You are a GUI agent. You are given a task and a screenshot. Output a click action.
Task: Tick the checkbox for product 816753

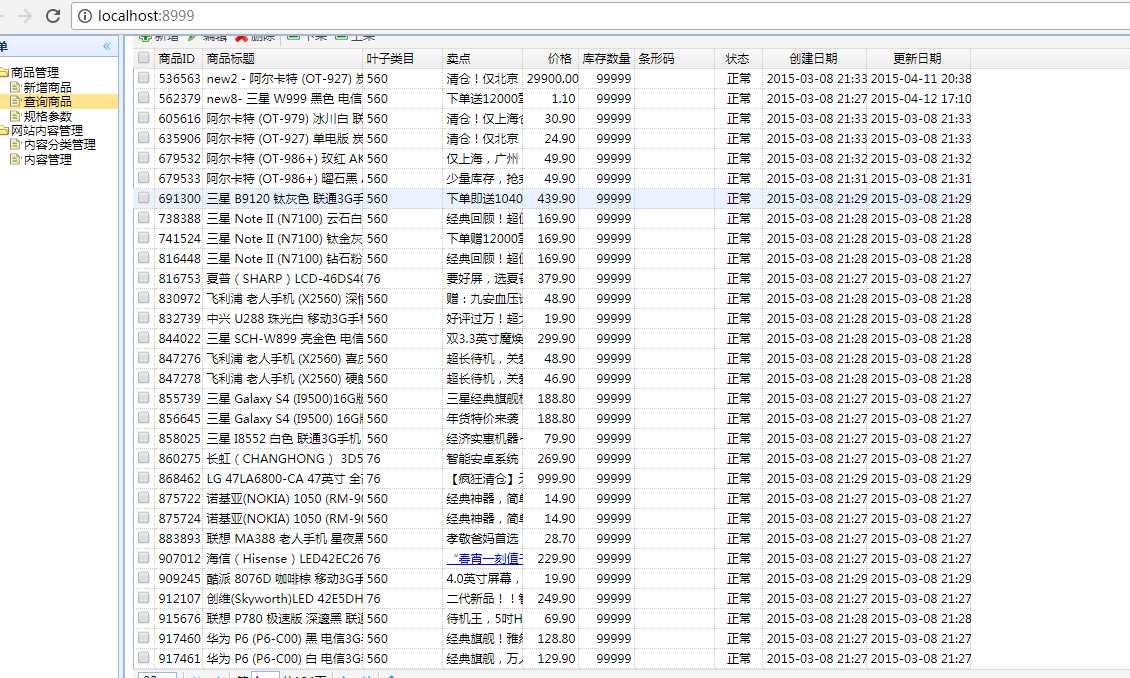[x=144, y=278]
